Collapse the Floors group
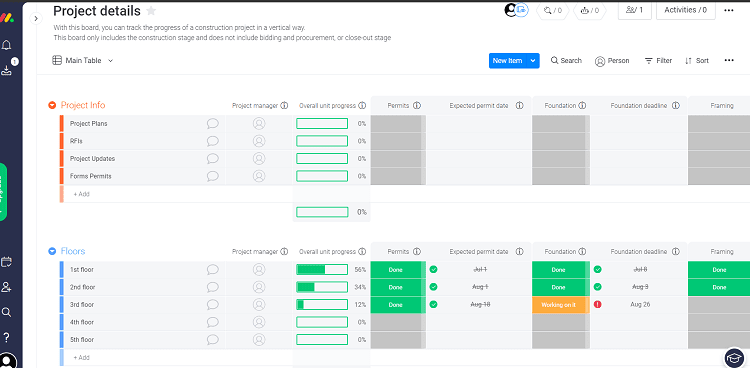Viewport: 750px width, 368px height. pos(52,251)
